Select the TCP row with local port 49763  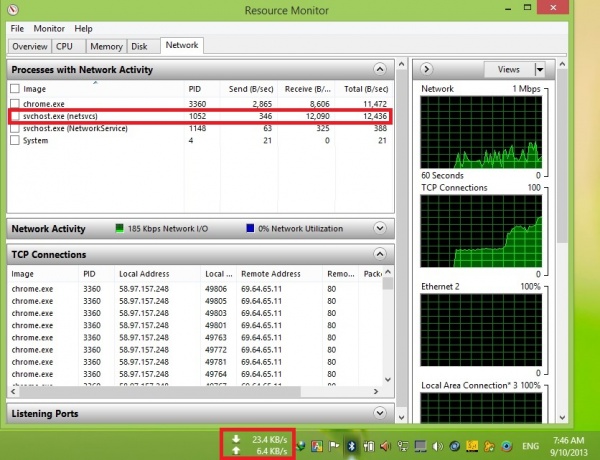point(195,338)
